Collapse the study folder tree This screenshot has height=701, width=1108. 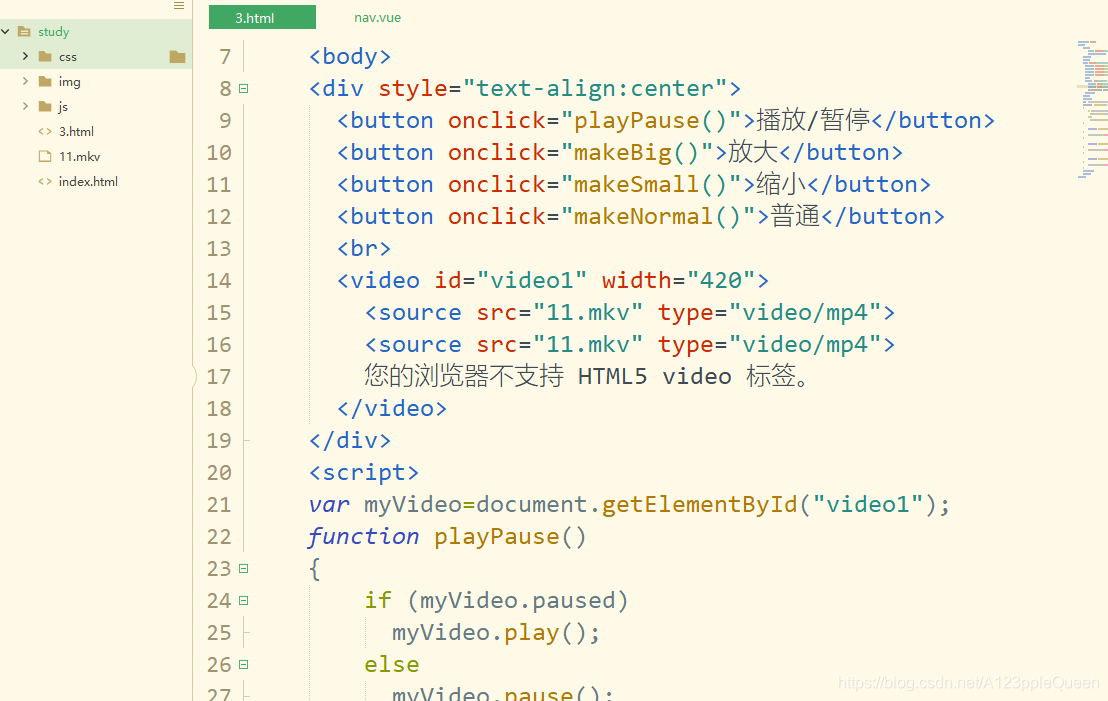(x=5, y=31)
